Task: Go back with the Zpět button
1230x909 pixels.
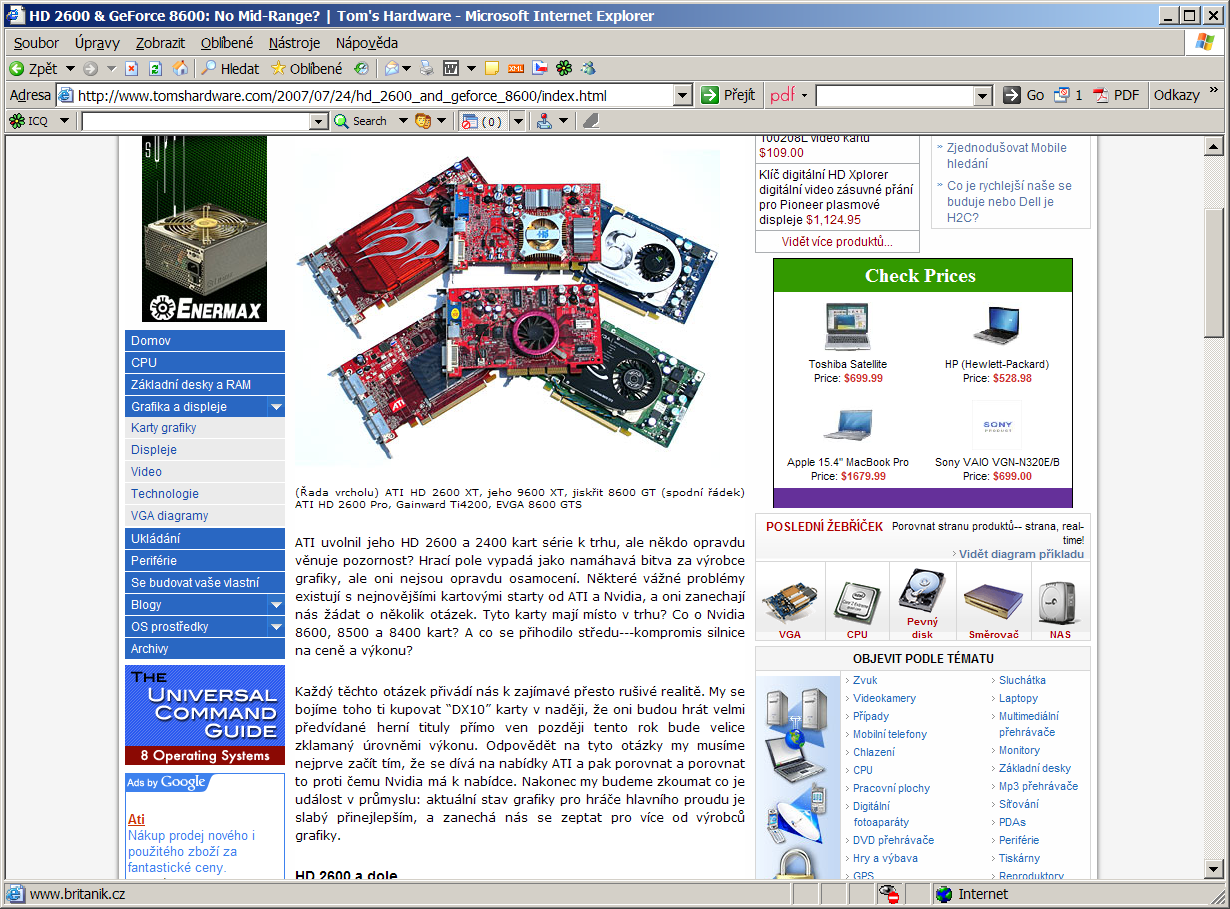Action: tap(33, 69)
